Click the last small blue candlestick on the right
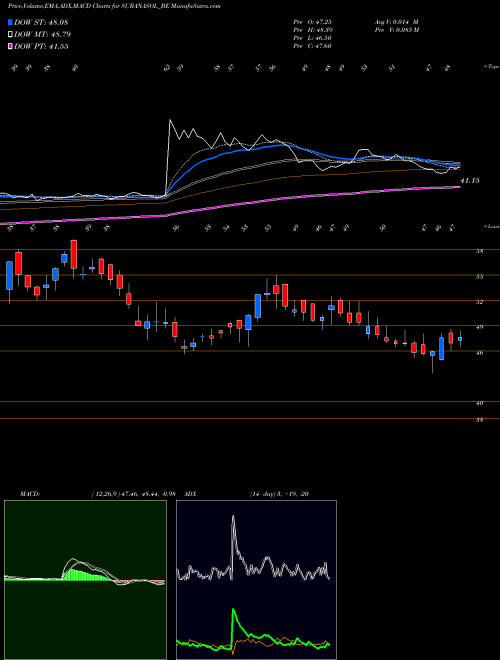Viewport: 500px width, 660px height. pos(460,338)
